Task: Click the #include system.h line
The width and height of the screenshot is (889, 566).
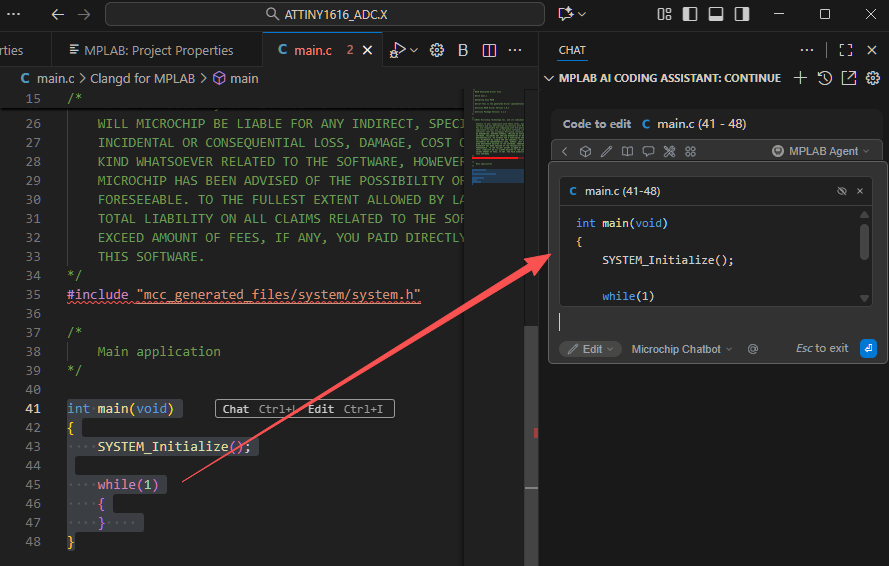Action: (x=244, y=294)
